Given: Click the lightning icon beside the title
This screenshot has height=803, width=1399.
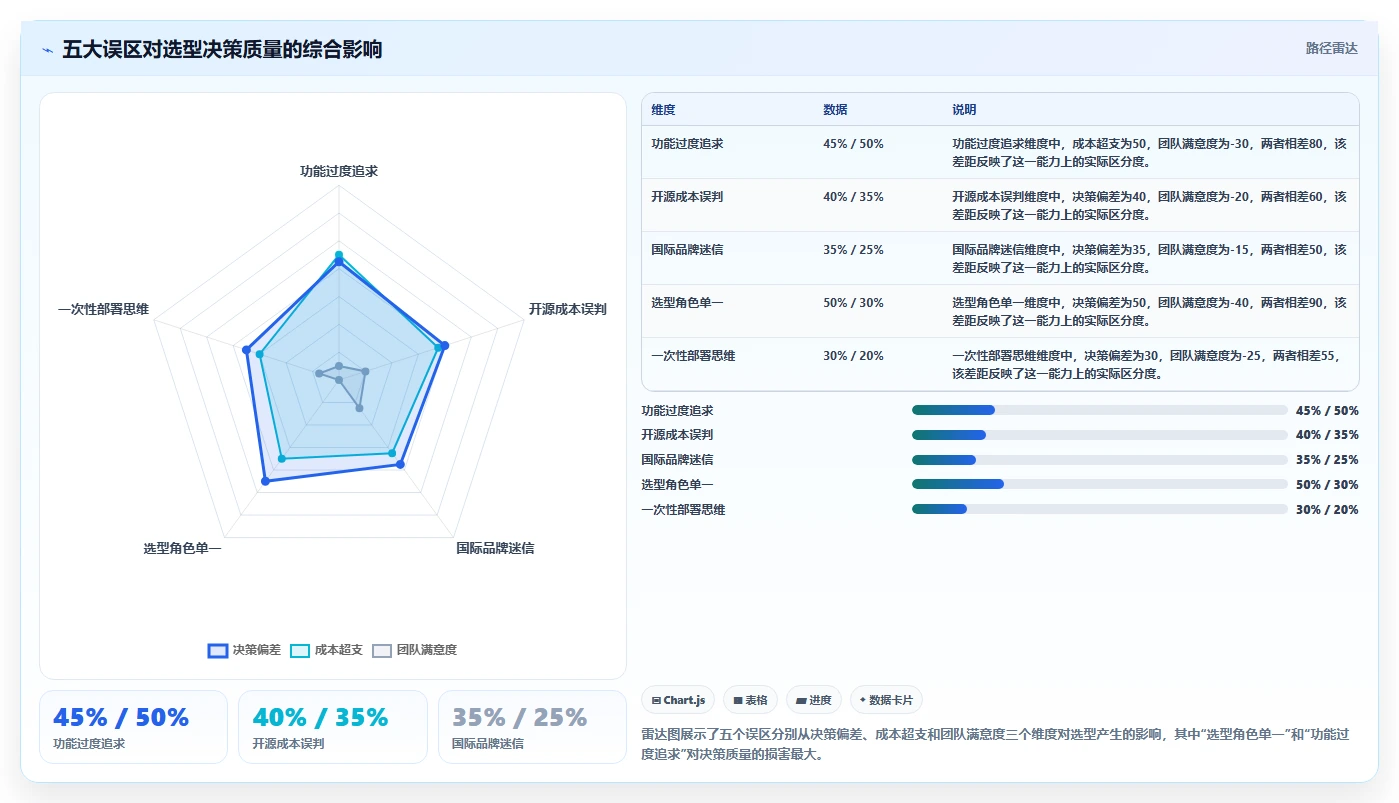Looking at the screenshot, I should (x=48, y=50).
